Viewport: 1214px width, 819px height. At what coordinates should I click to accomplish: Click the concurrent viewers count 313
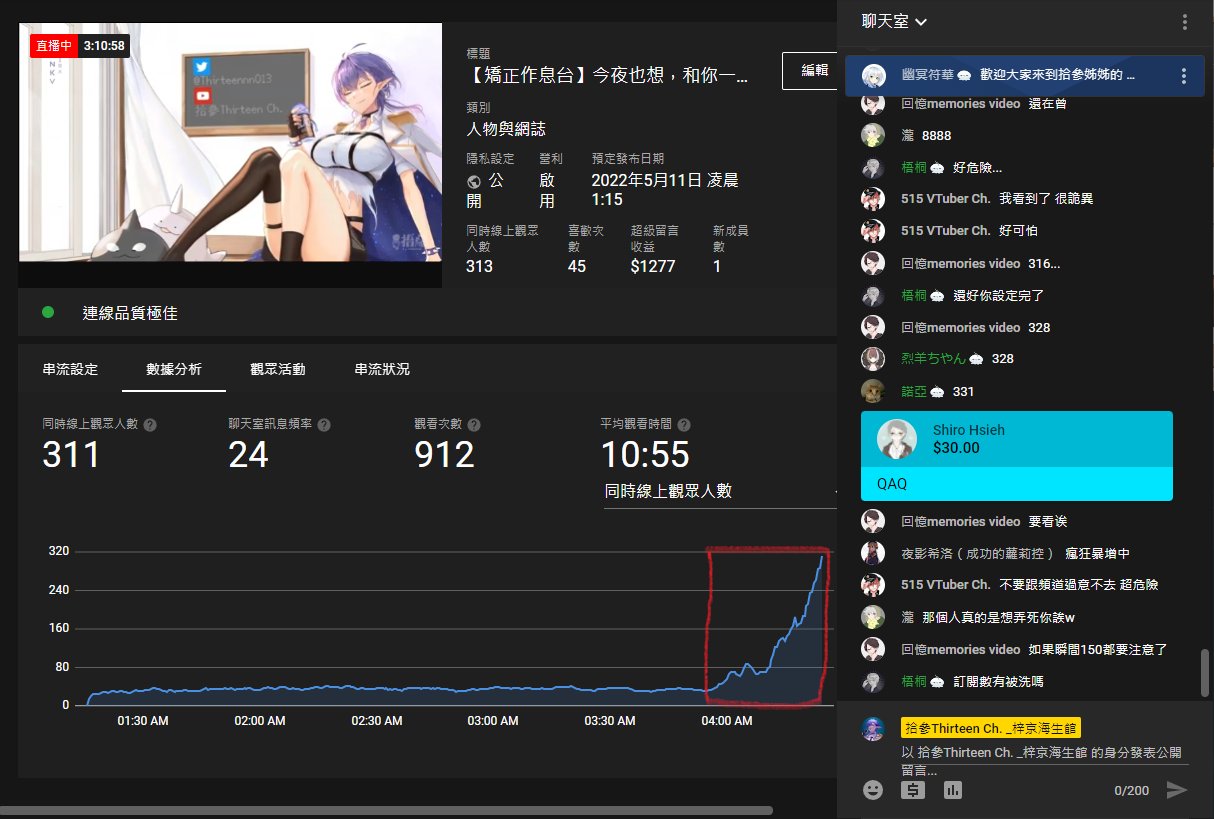[x=479, y=266]
